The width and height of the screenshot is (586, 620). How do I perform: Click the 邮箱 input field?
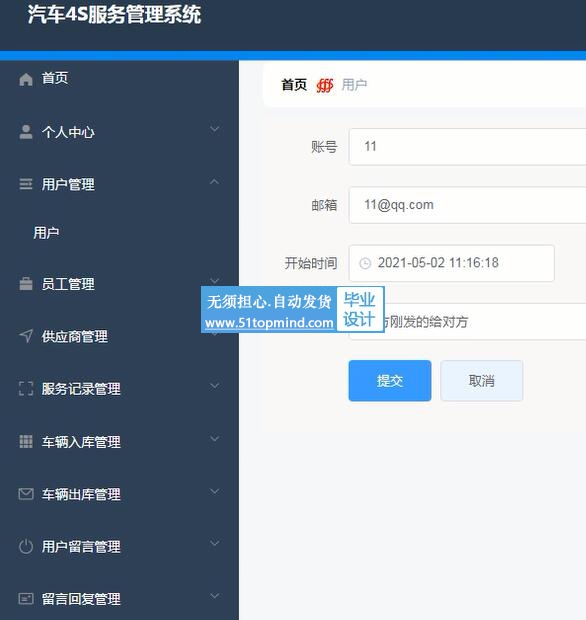[467, 205]
